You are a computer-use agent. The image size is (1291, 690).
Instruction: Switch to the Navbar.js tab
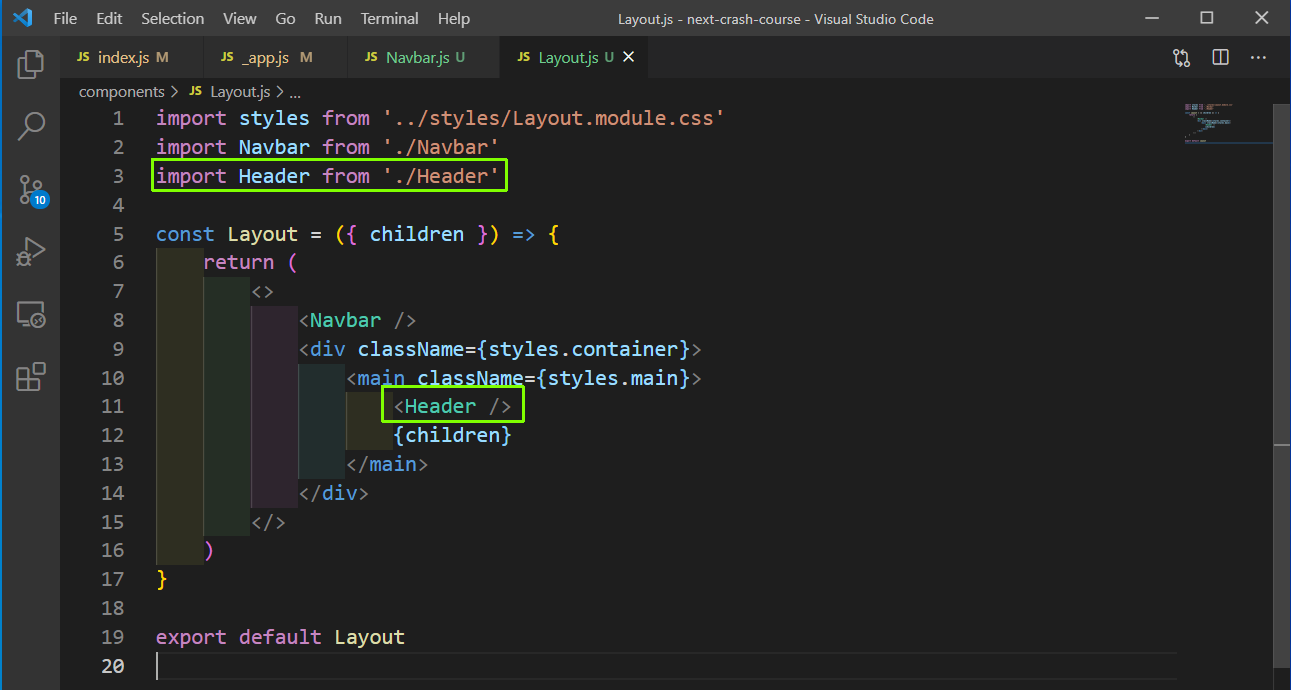[424, 58]
